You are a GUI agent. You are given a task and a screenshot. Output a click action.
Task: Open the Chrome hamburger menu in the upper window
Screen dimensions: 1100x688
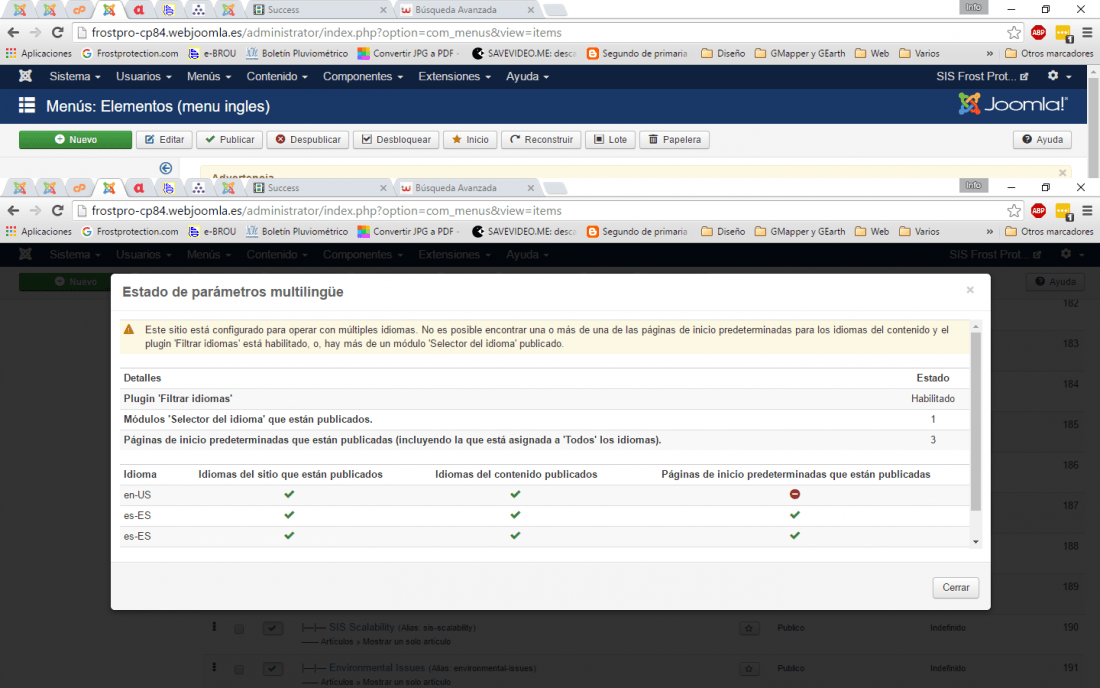point(1087,32)
